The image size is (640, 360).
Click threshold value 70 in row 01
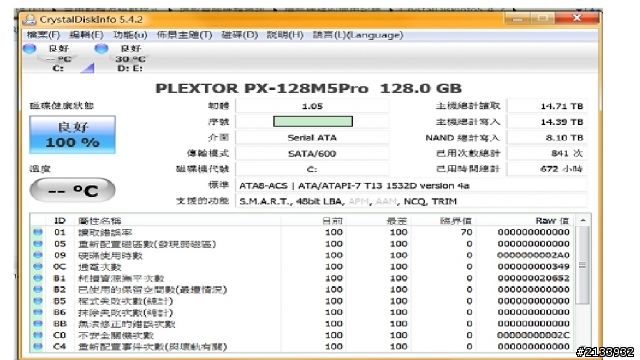pyautogui.click(x=467, y=232)
